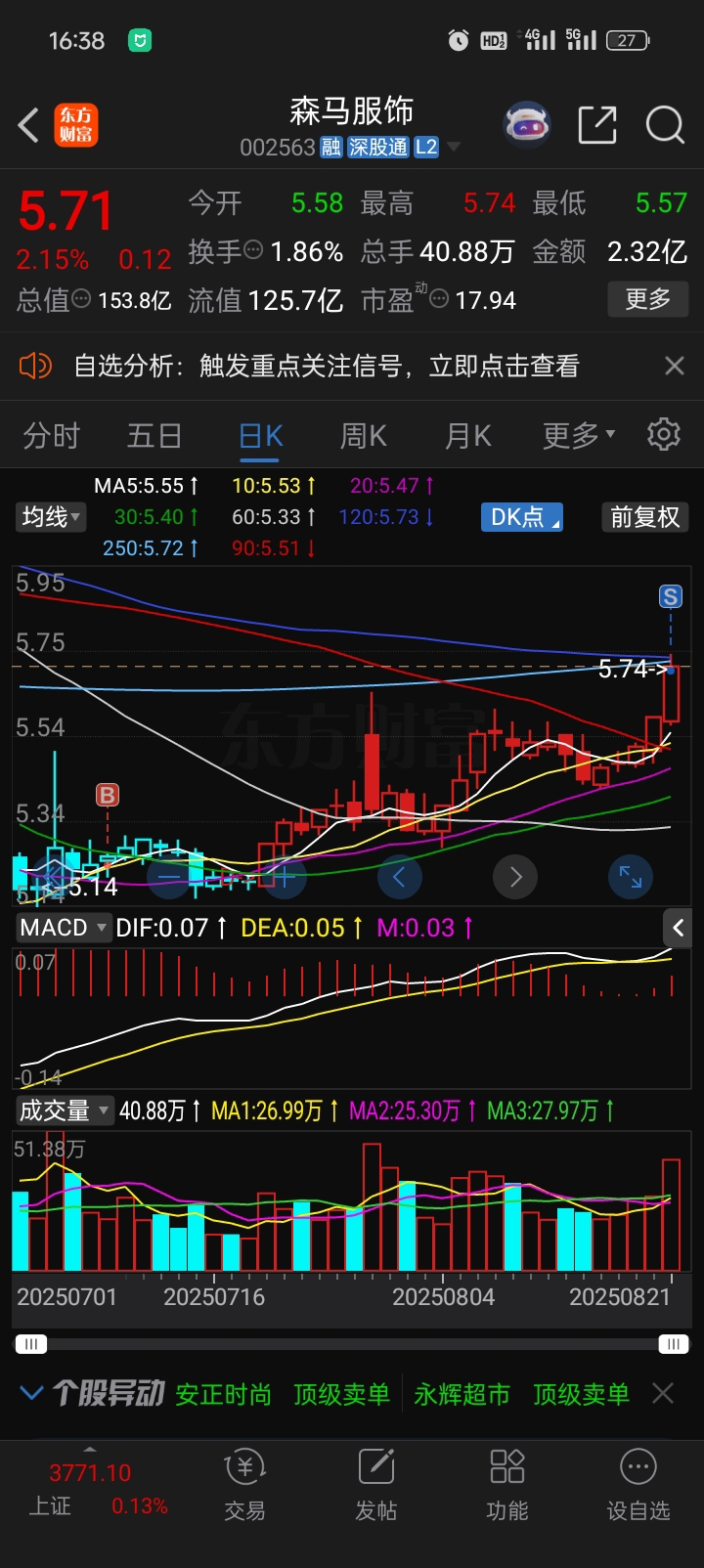Go back with the left arrow
This screenshot has width=704, height=1568.
tap(29, 125)
